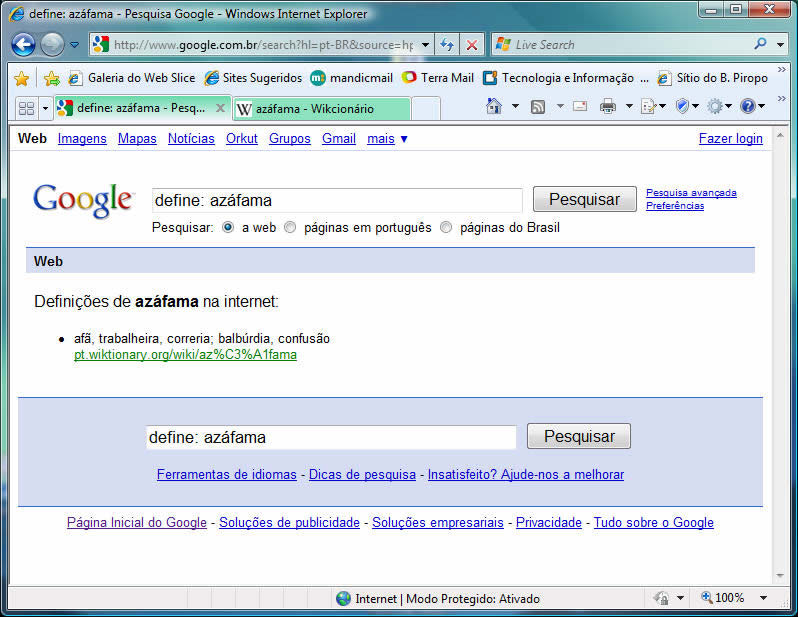Click the Read Mail icon
The width and height of the screenshot is (798, 617).
pyautogui.click(x=580, y=106)
